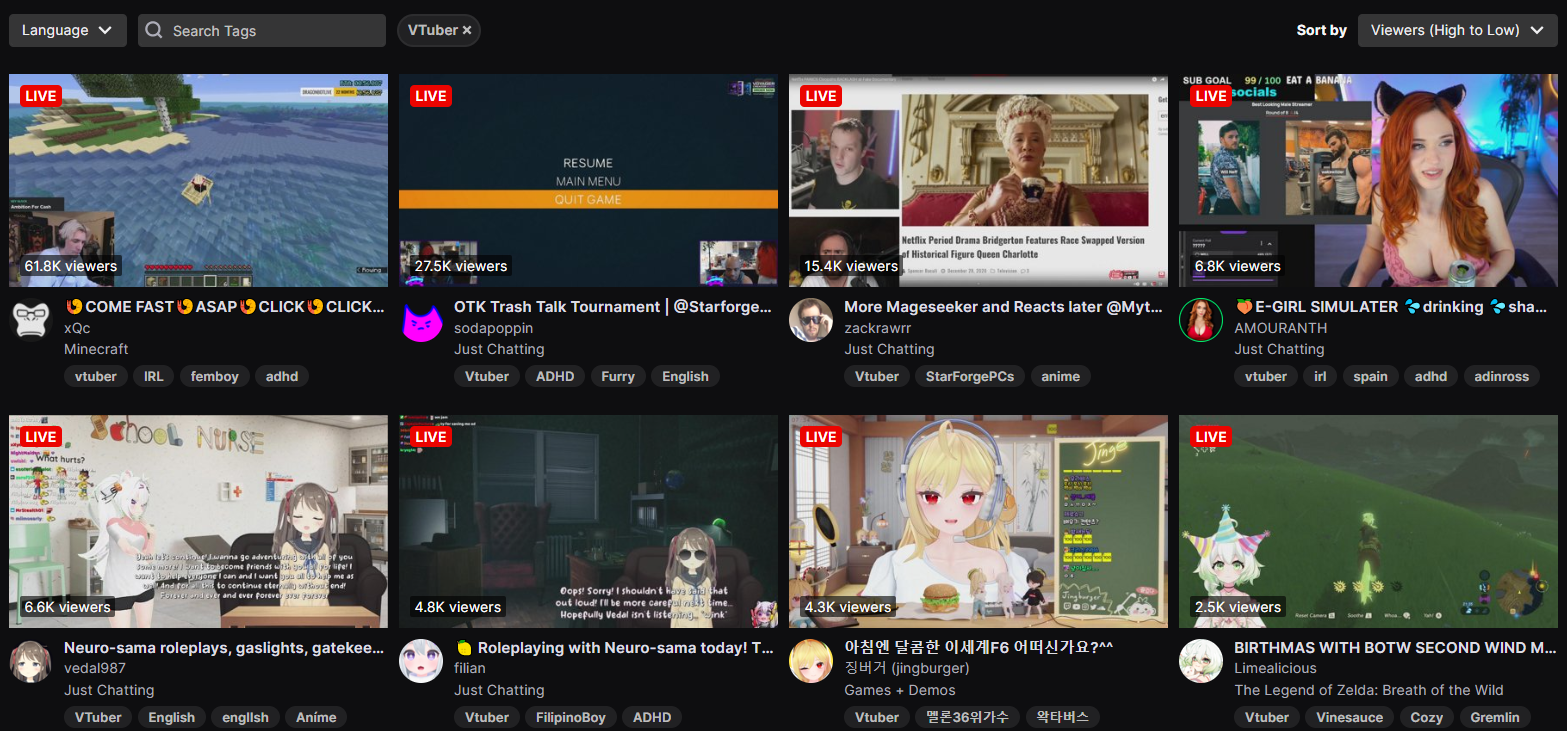
Task: Open jingburger's Korean stream title
Action: point(979,648)
